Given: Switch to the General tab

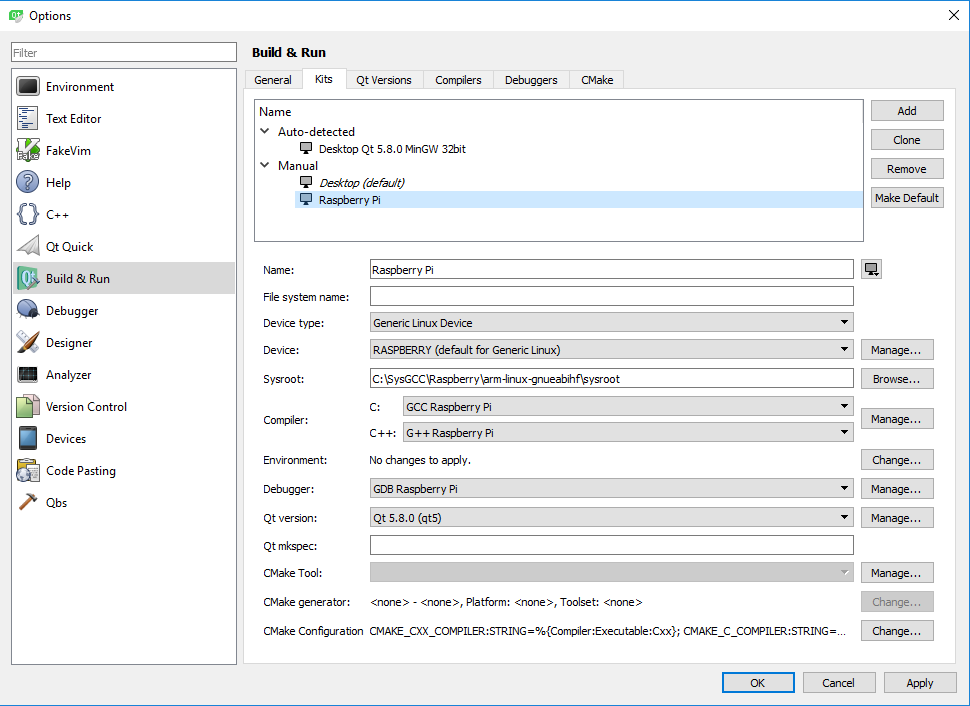Looking at the screenshot, I should coord(273,80).
